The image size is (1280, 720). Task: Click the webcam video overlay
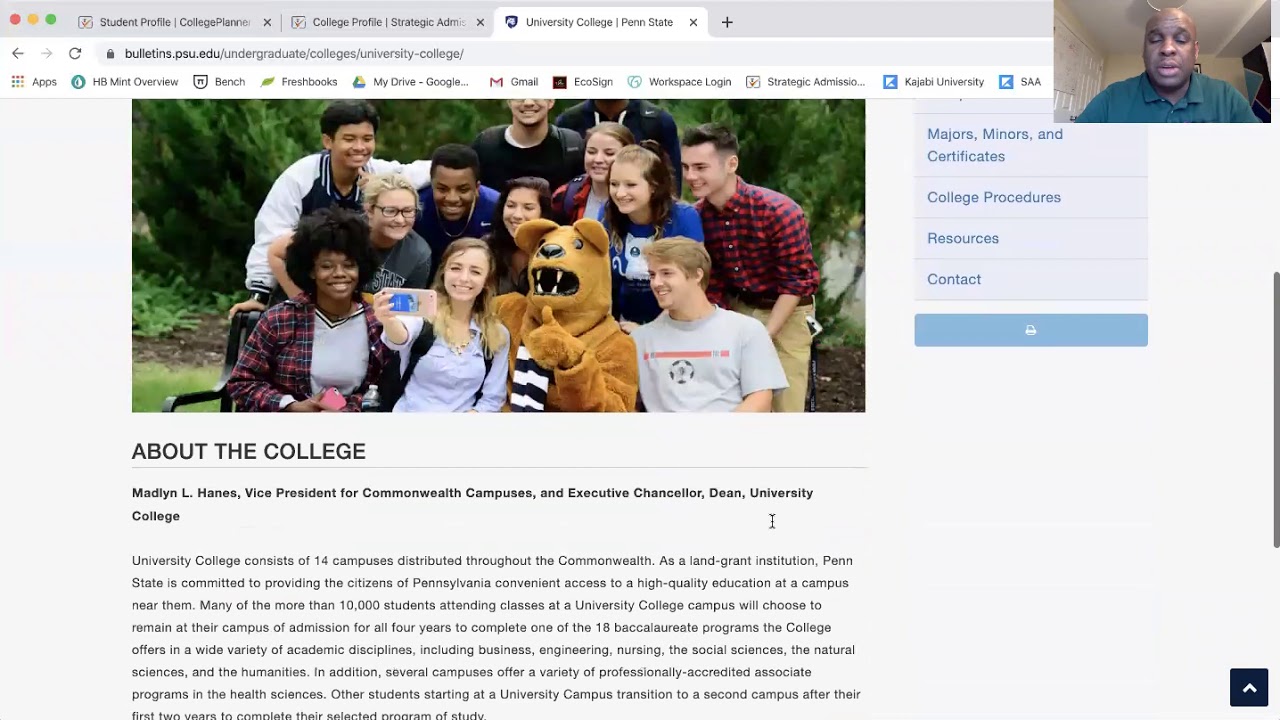(1161, 61)
